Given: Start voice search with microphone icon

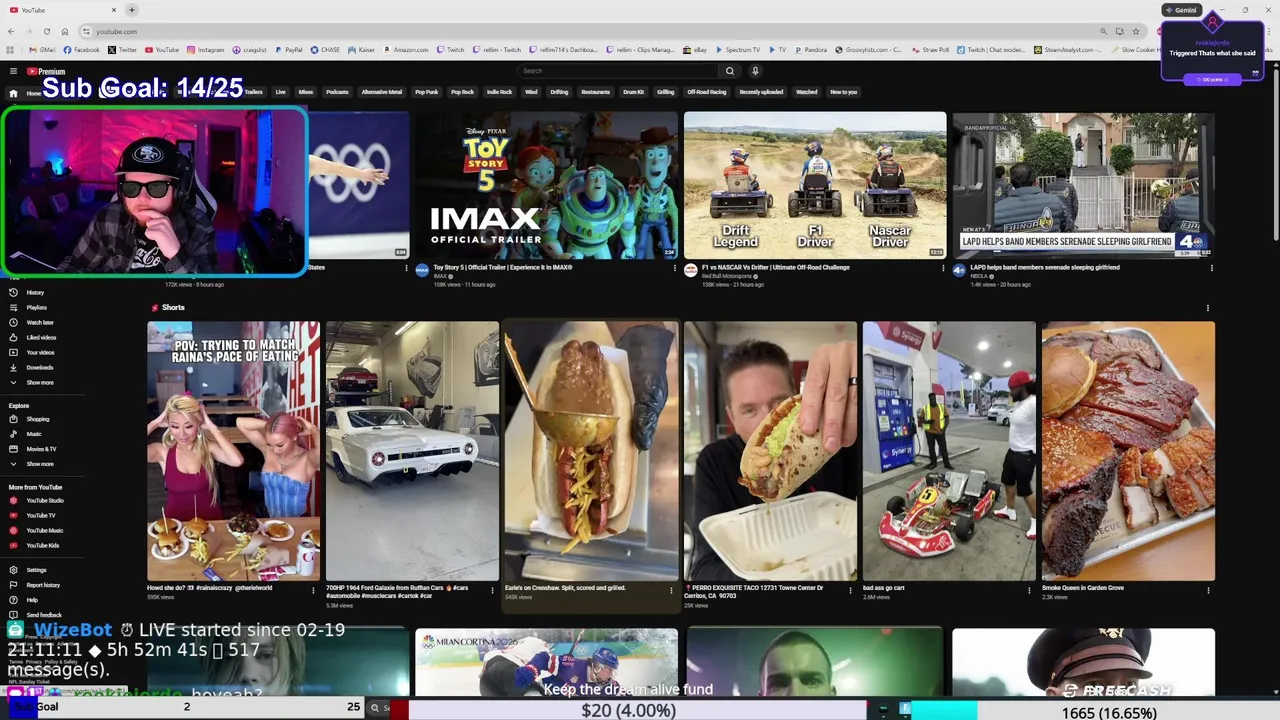Looking at the screenshot, I should [x=755, y=71].
